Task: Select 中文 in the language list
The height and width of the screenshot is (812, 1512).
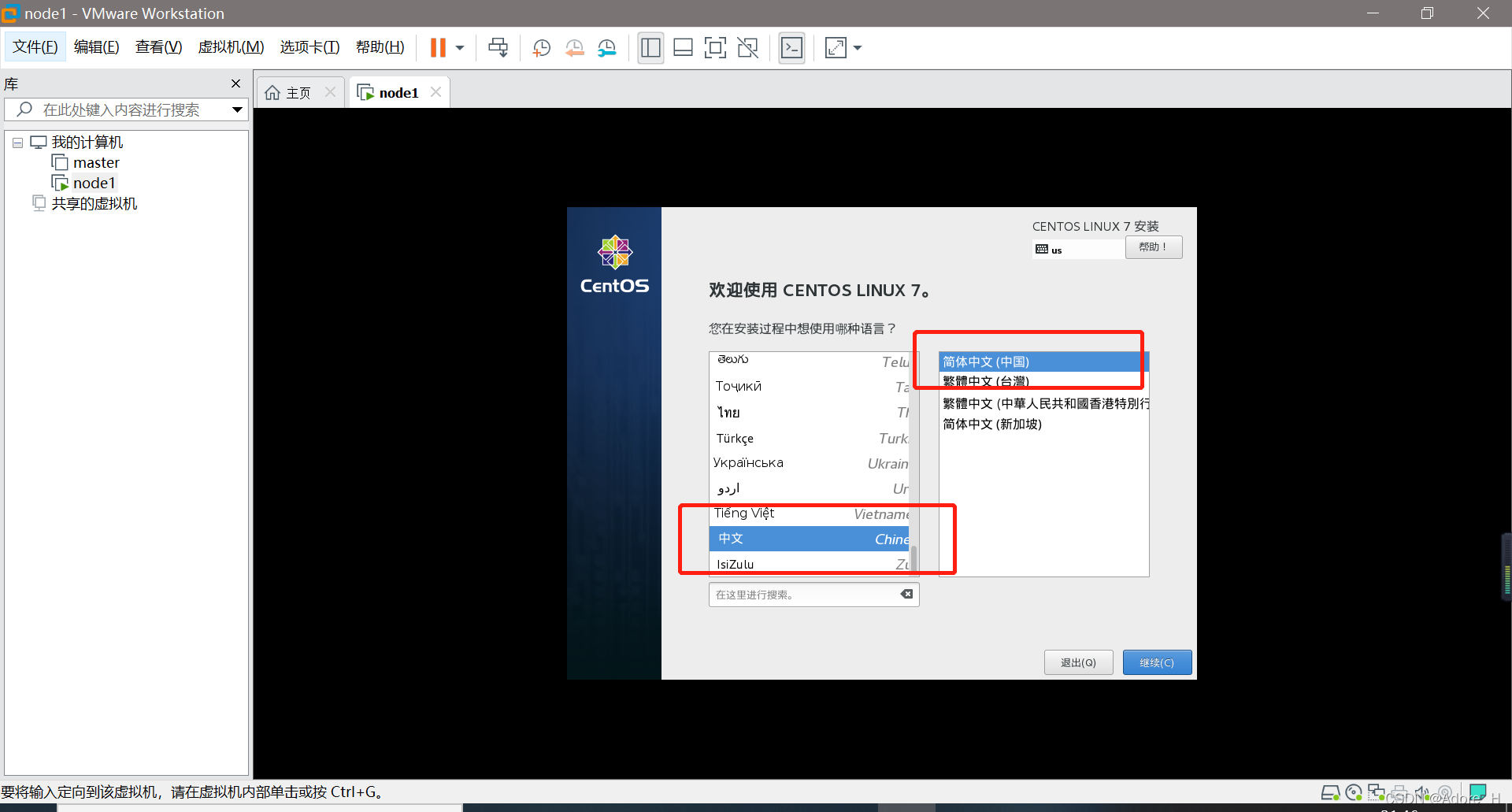Action: point(810,539)
